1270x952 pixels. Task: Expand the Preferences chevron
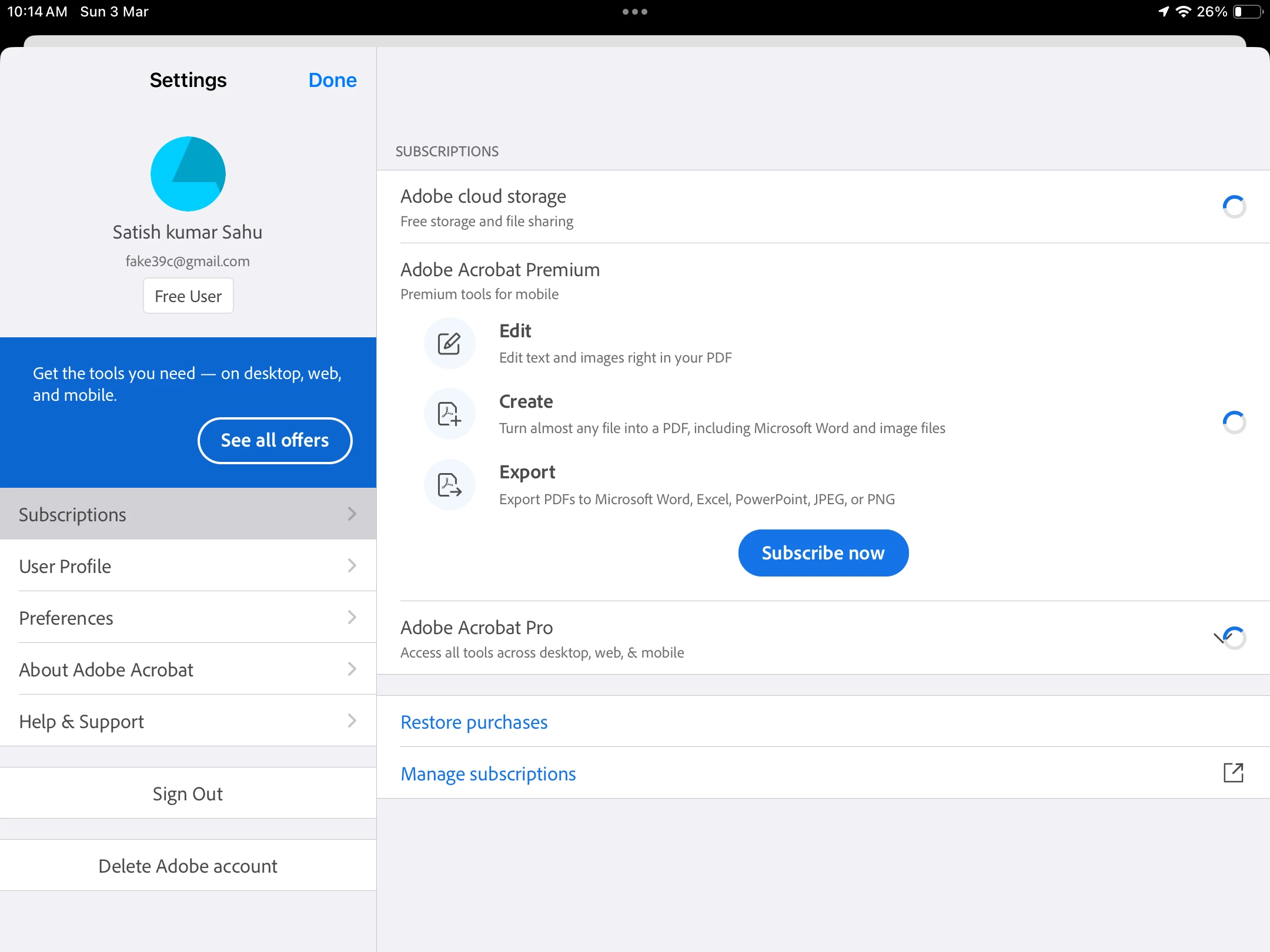tap(352, 618)
